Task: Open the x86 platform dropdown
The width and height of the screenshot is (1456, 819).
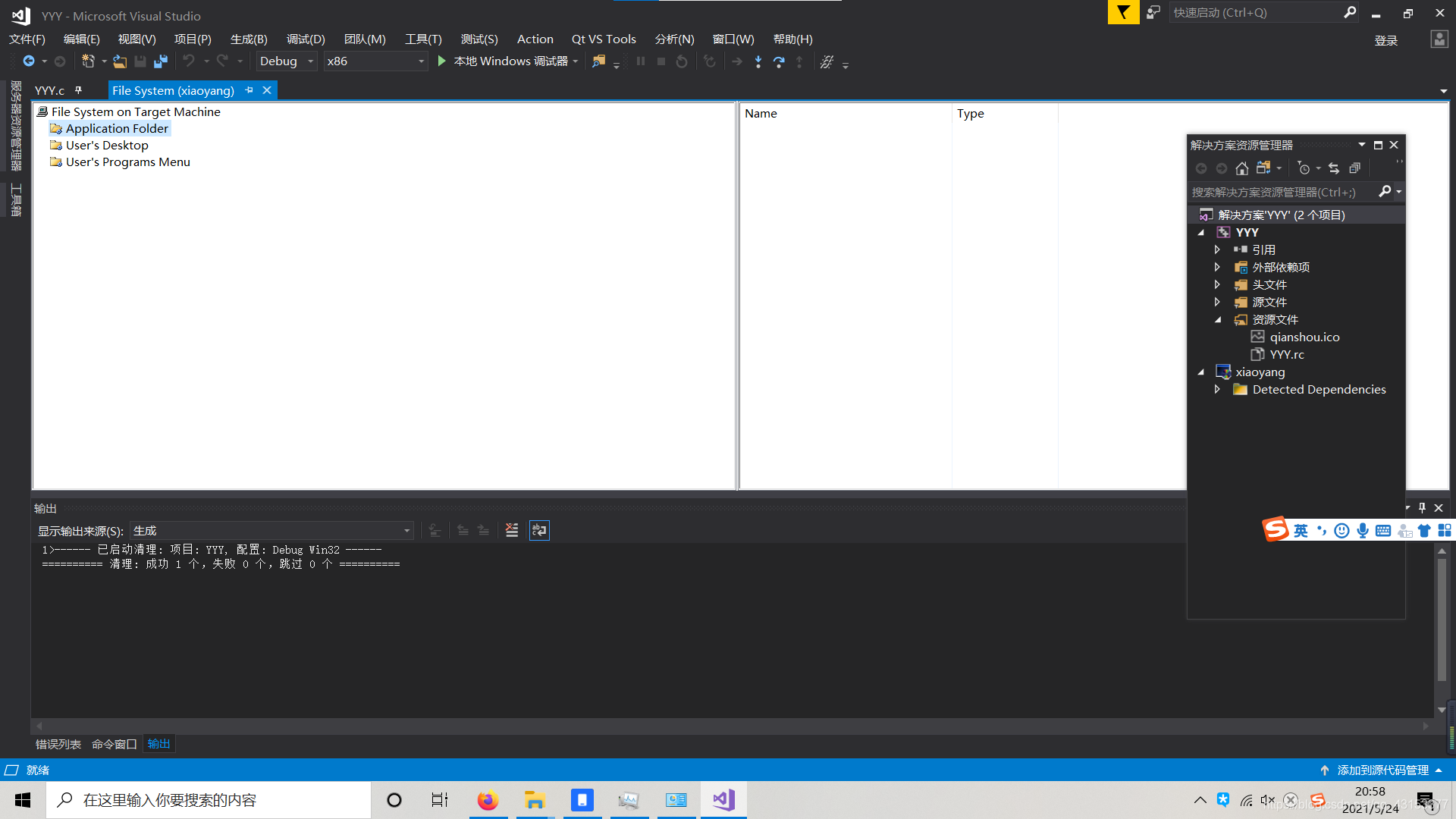Action: pyautogui.click(x=421, y=61)
